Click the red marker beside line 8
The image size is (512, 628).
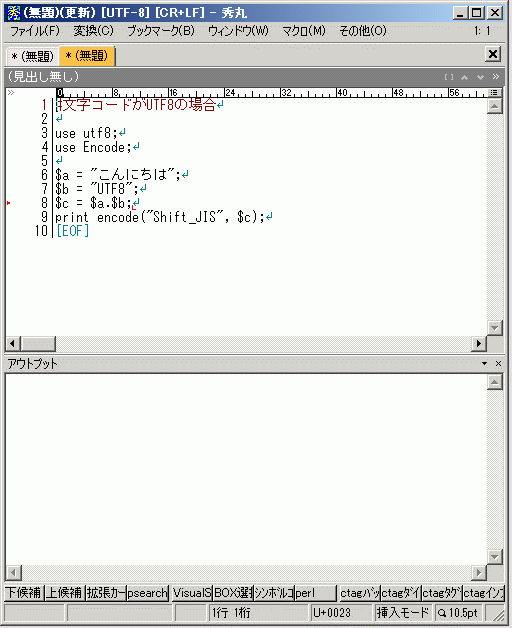(8, 203)
